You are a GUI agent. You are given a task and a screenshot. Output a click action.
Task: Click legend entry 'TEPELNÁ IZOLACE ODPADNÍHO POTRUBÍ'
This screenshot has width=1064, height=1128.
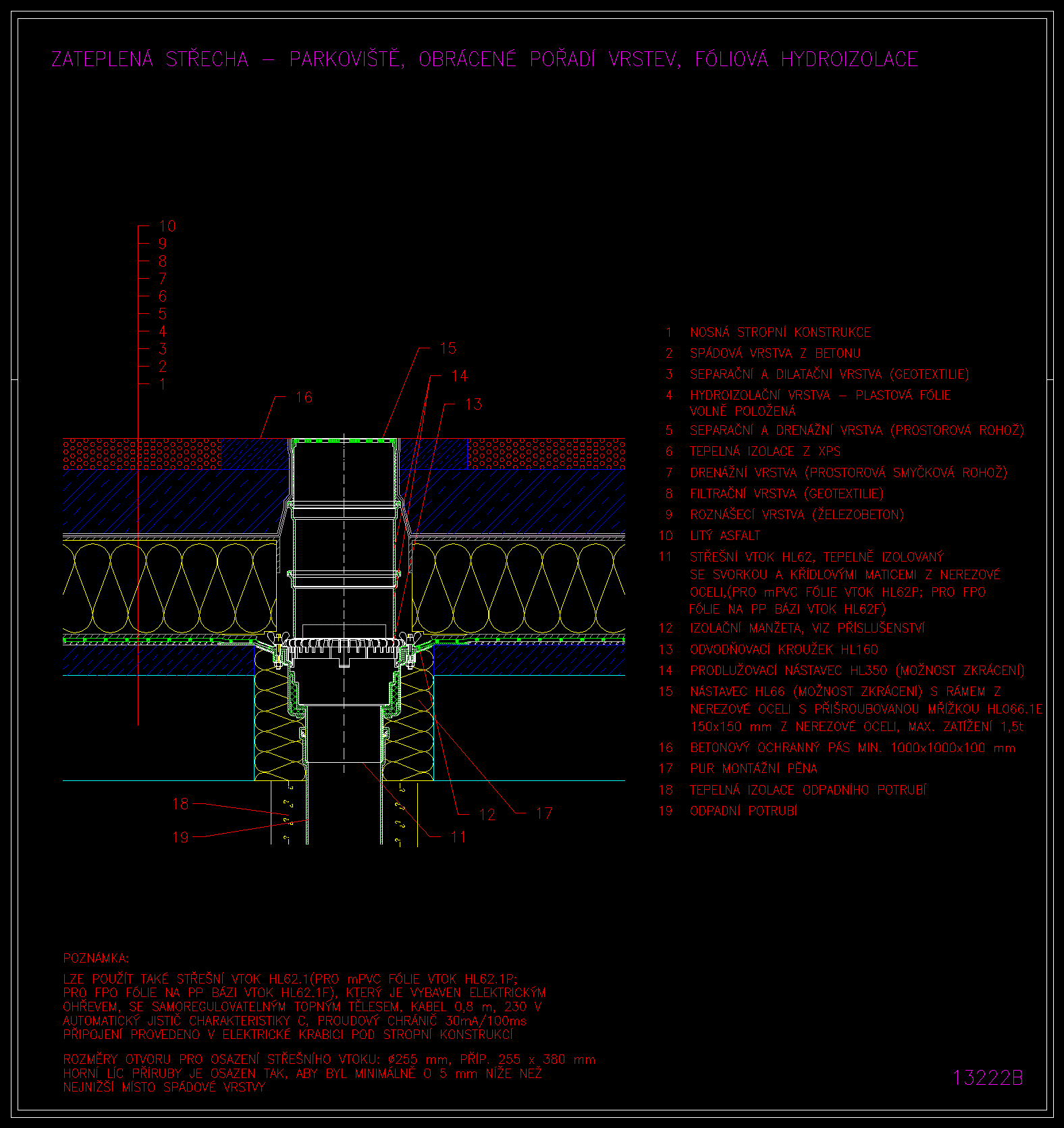pos(808,790)
